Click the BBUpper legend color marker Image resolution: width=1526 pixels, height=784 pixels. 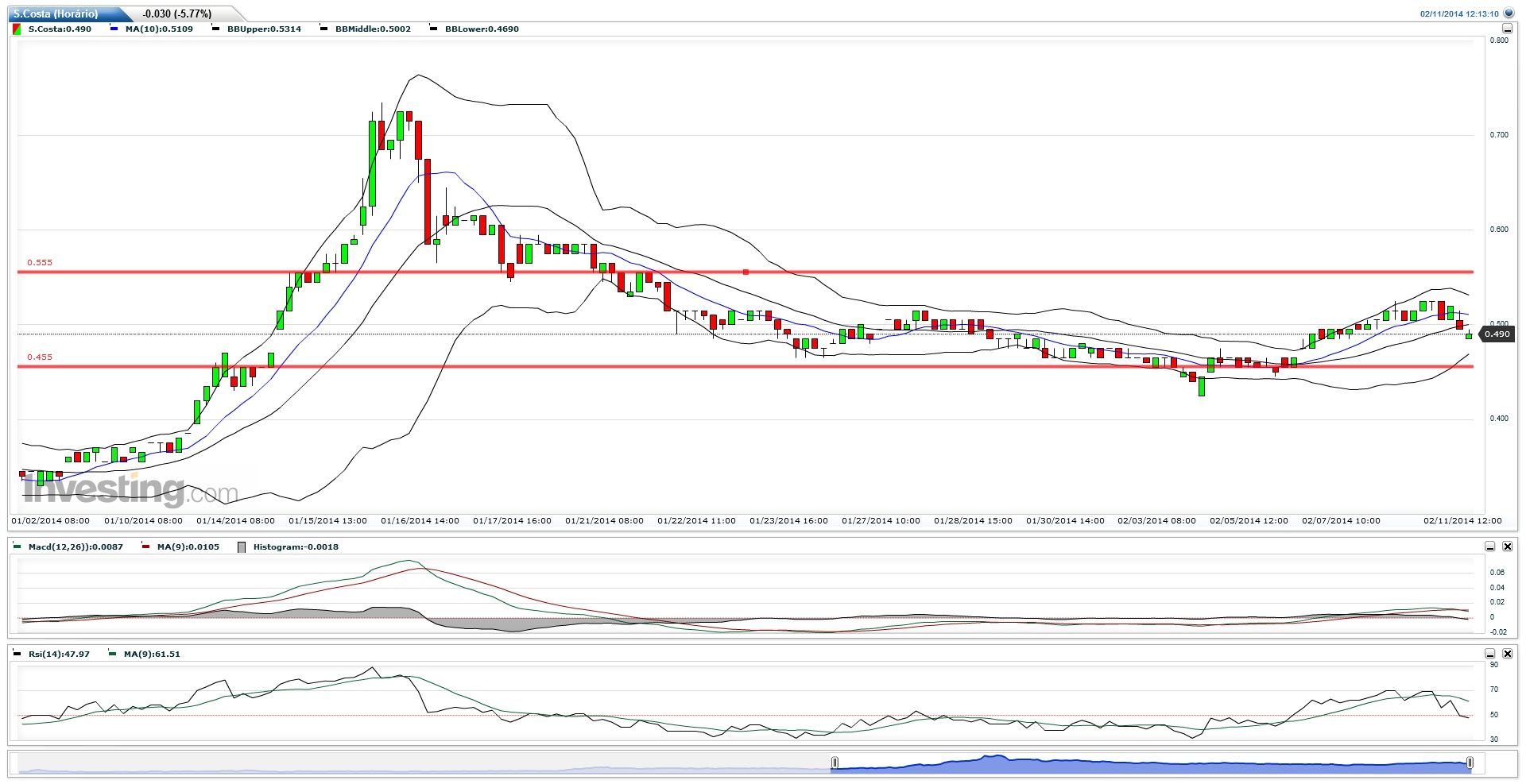tap(215, 29)
